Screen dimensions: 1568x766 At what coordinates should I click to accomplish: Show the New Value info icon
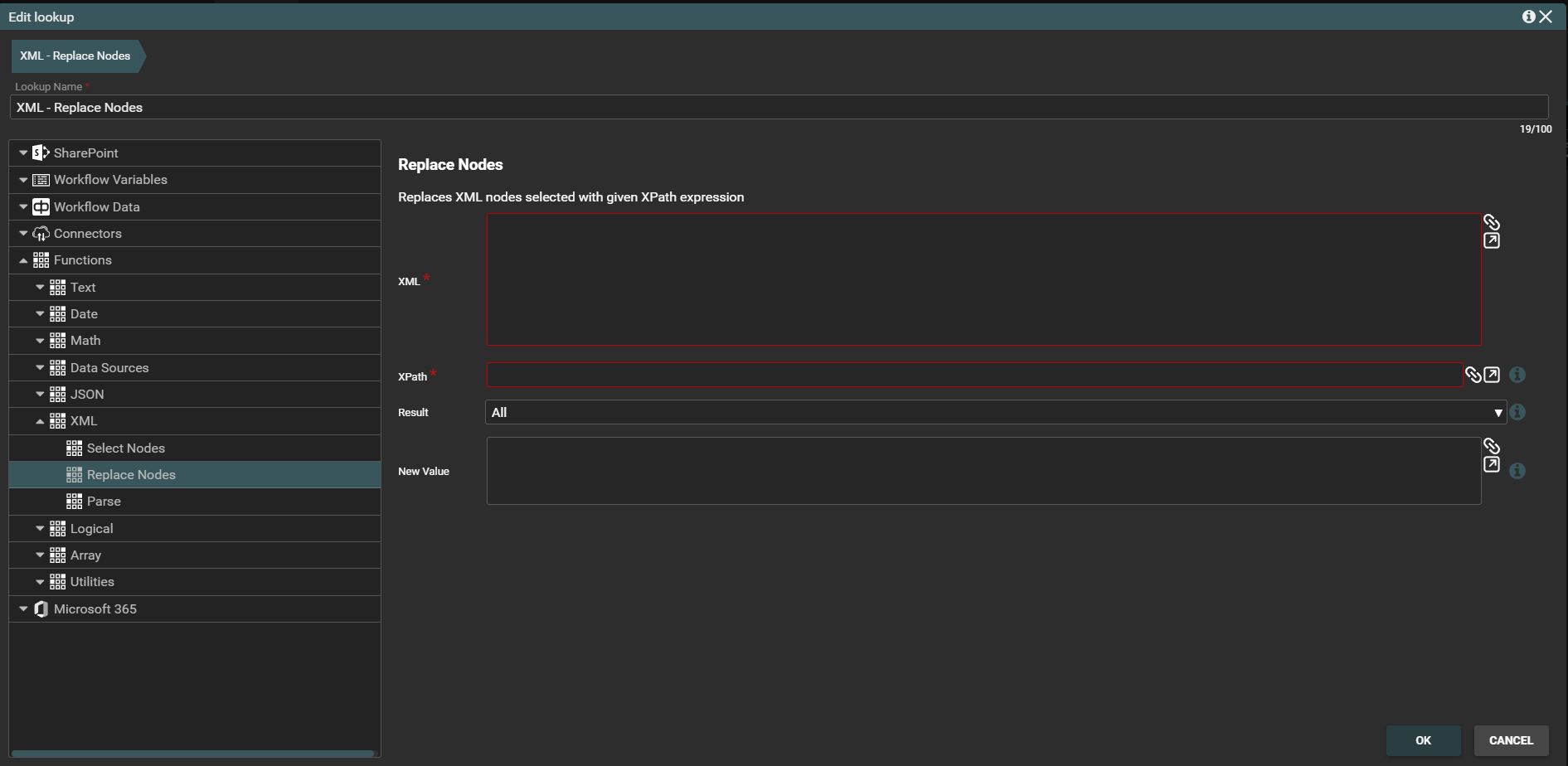[1517, 471]
